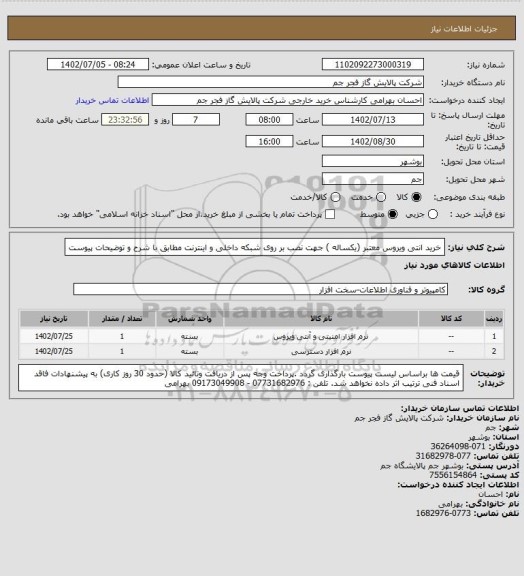Screen dimensions: 524x576
Task: Click the deadline hour field 08:00
Action: pyautogui.click(x=269, y=120)
